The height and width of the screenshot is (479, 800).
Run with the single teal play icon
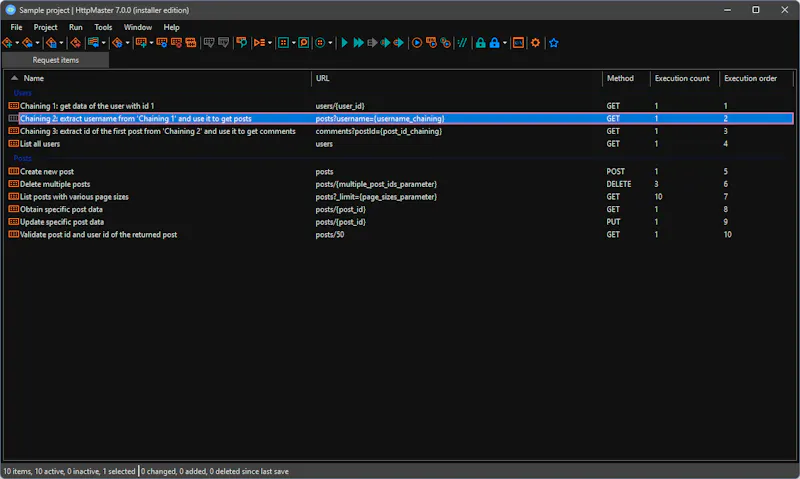[x=345, y=43]
